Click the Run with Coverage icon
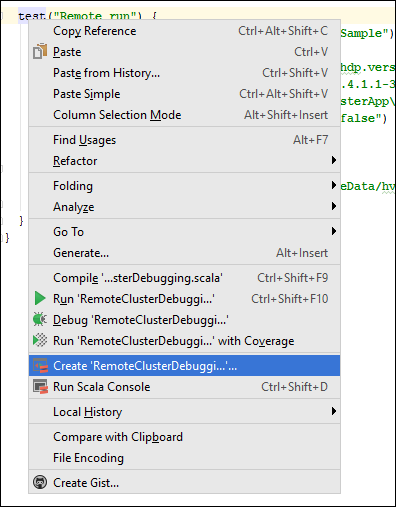 click(x=40, y=340)
